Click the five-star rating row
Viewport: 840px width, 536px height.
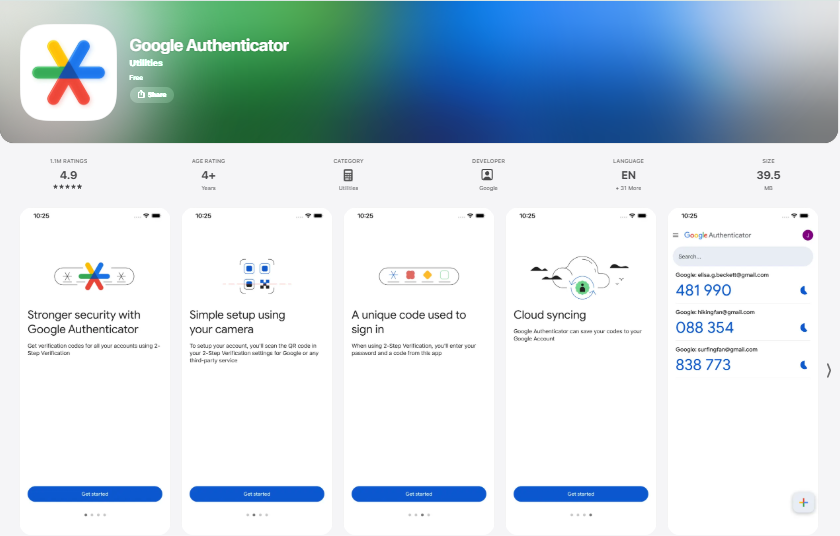[x=68, y=187]
